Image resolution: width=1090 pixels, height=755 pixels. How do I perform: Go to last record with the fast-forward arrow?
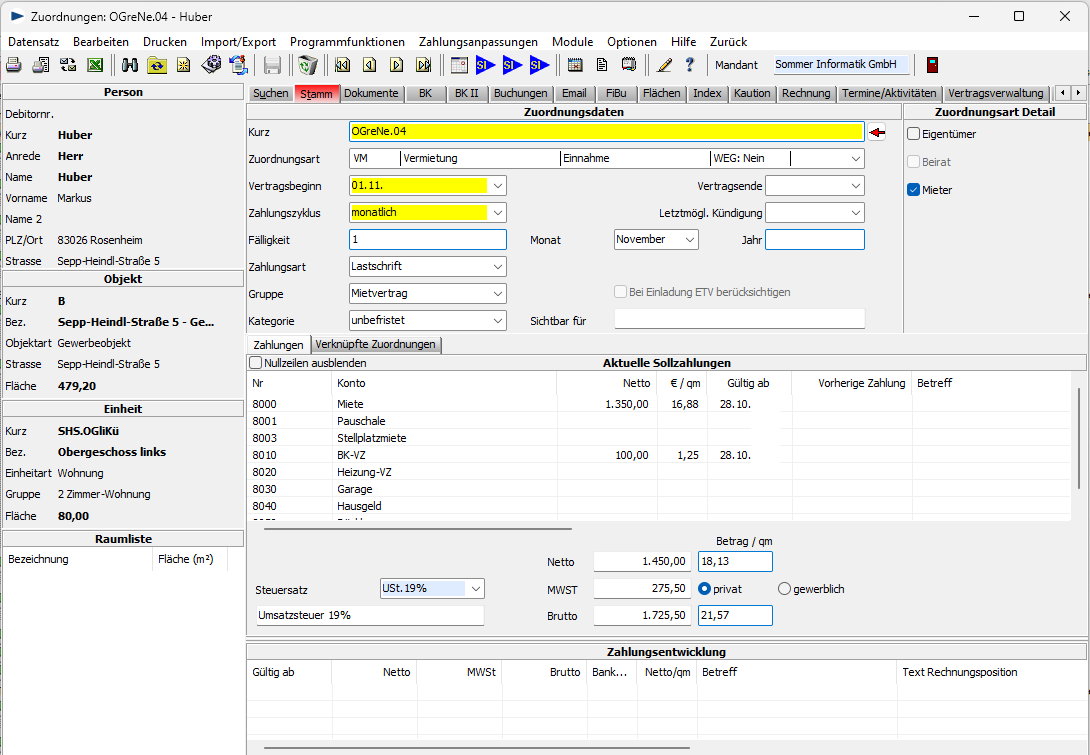[x=423, y=65]
